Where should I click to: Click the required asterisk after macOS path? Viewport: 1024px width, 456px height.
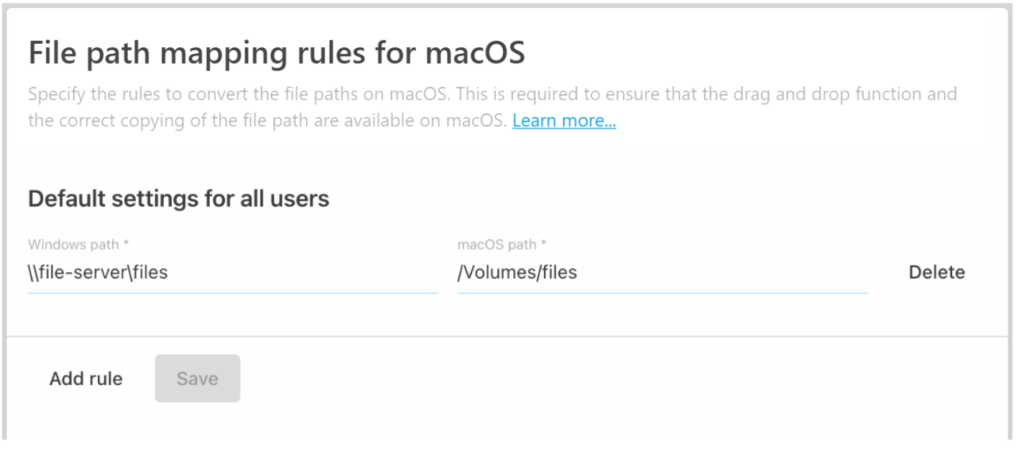pyautogui.click(x=542, y=244)
